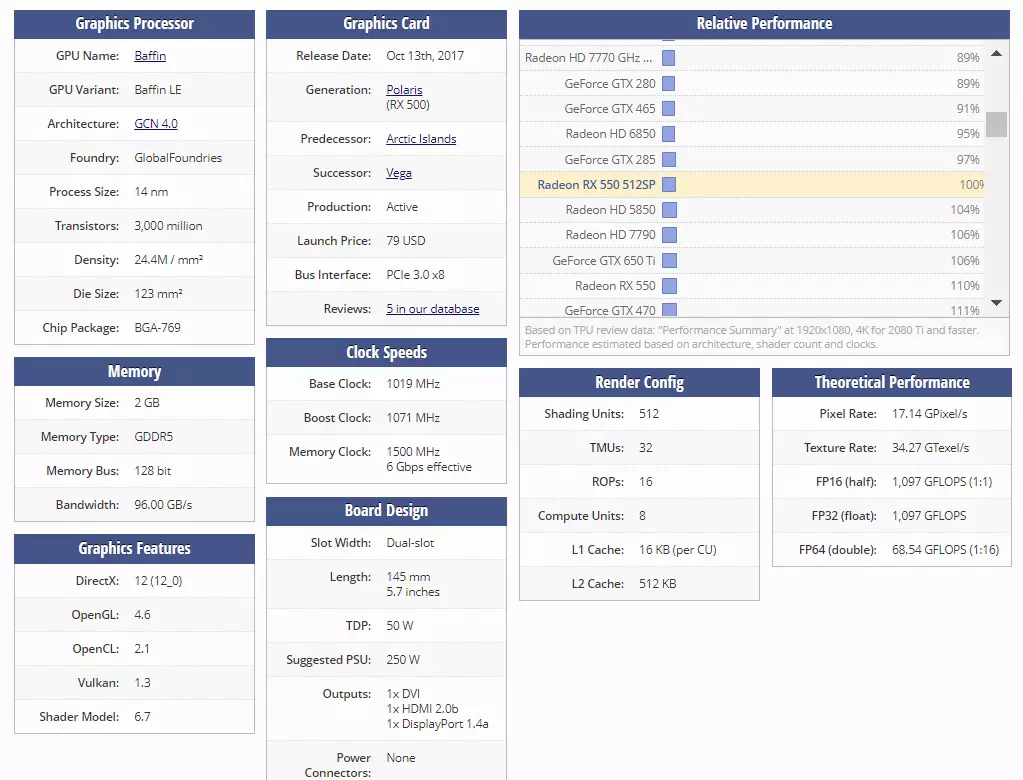
Task: Open the Arctic Islands predecessor link
Action: tap(421, 139)
